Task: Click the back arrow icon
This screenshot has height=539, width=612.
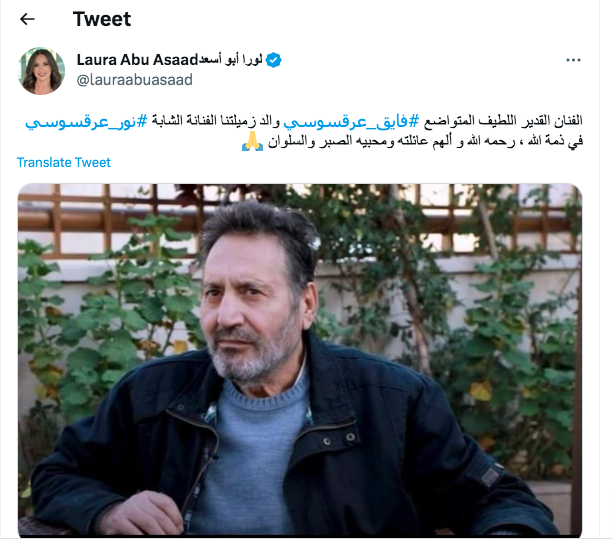Action: click(27, 19)
